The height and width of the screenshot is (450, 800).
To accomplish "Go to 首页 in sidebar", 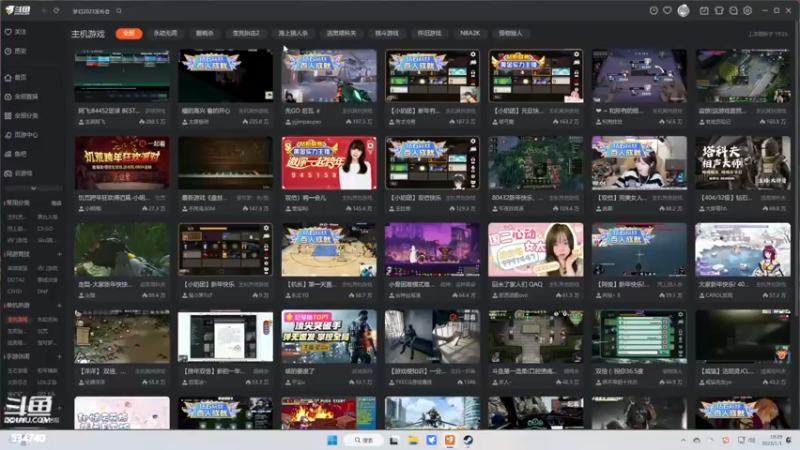I will tap(16, 78).
